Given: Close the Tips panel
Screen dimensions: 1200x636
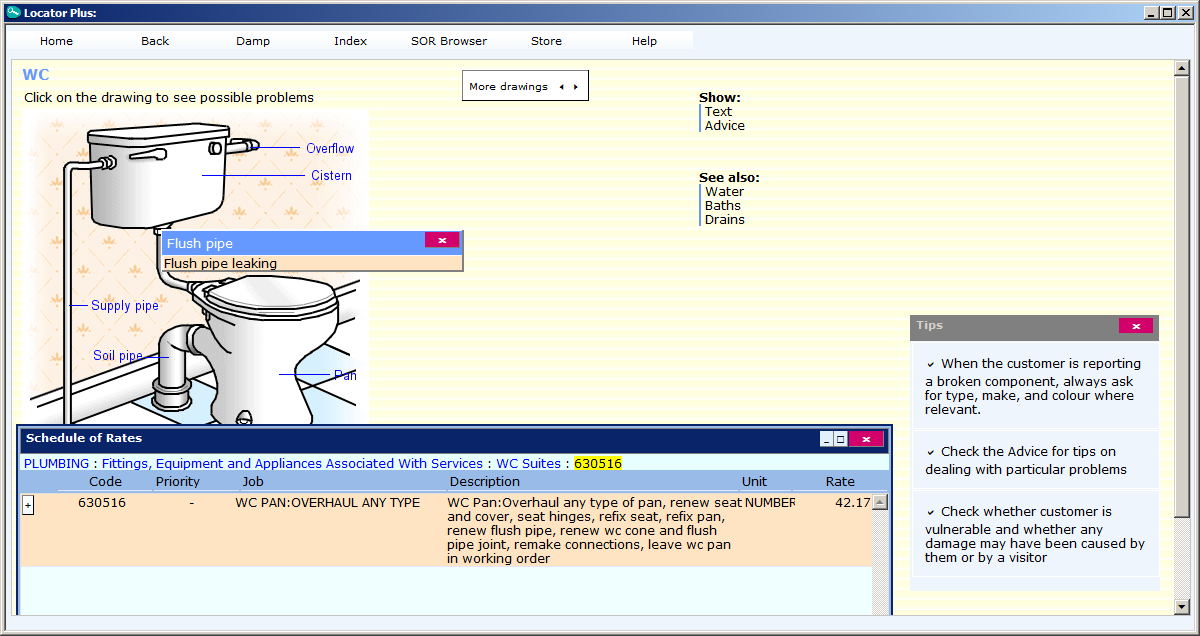Looking at the screenshot, I should click(1135, 326).
